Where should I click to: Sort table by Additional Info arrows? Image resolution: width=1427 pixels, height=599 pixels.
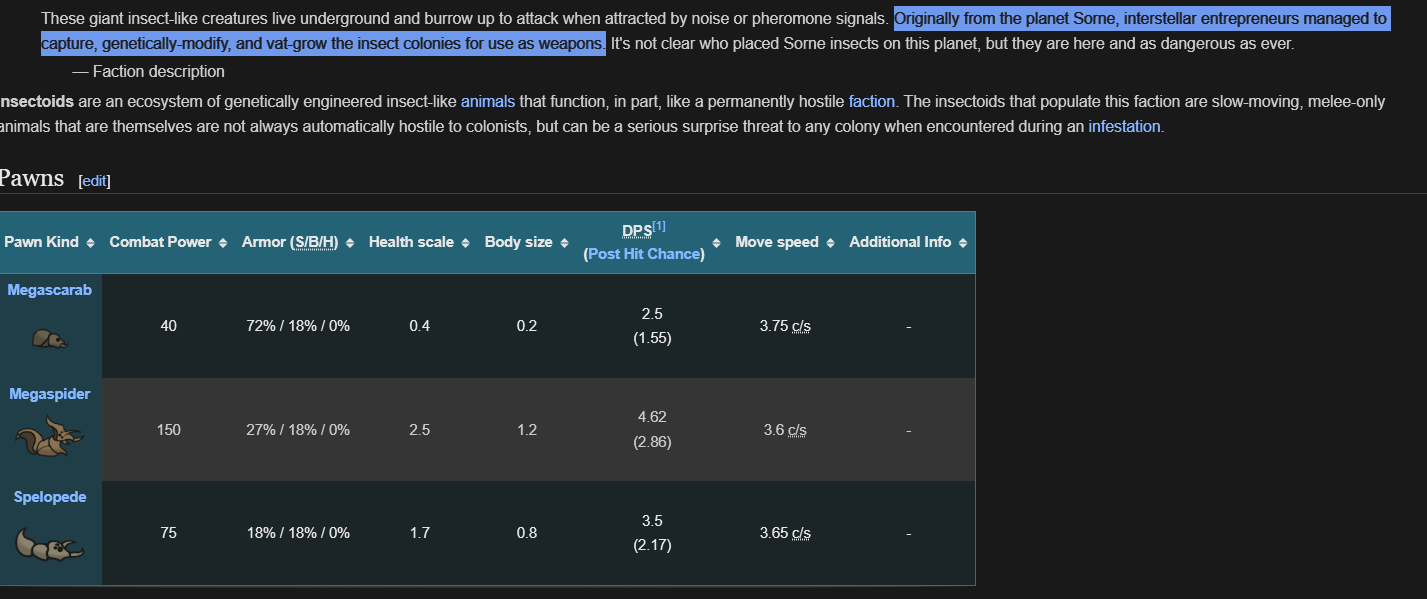pyautogui.click(x=963, y=243)
